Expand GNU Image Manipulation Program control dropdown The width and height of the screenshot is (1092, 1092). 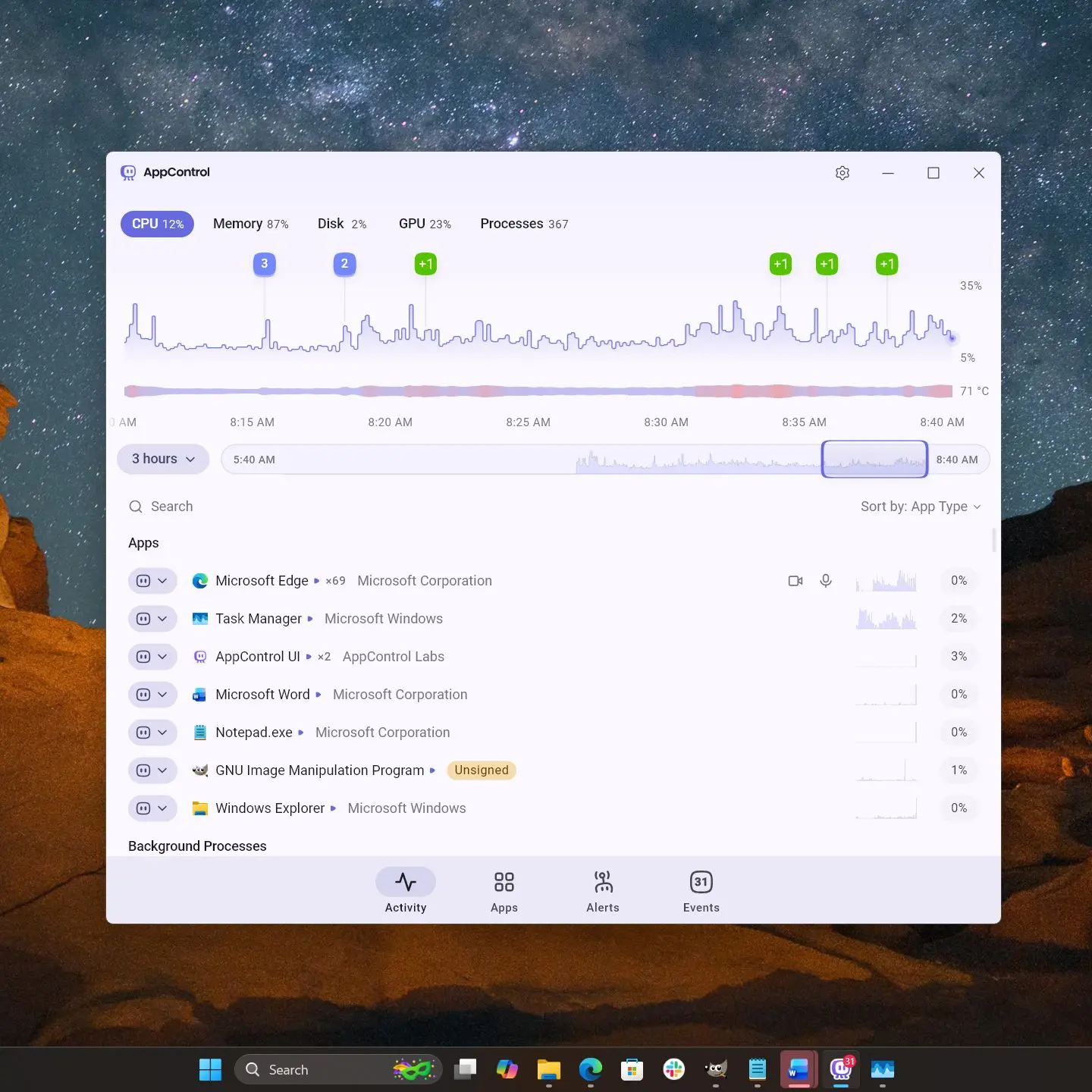pyautogui.click(x=152, y=770)
